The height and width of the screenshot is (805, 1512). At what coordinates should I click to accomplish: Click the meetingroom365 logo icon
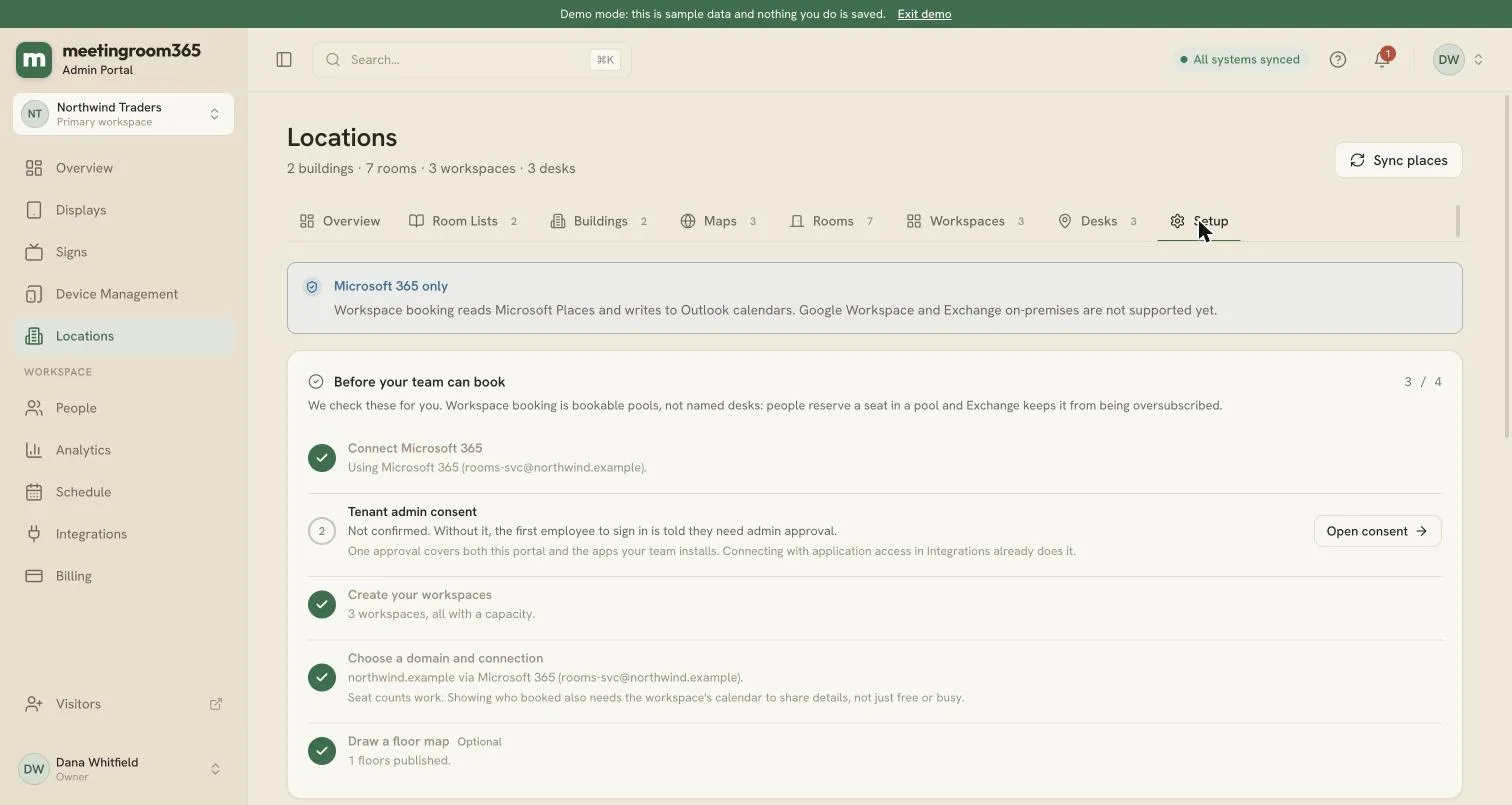(x=34, y=60)
